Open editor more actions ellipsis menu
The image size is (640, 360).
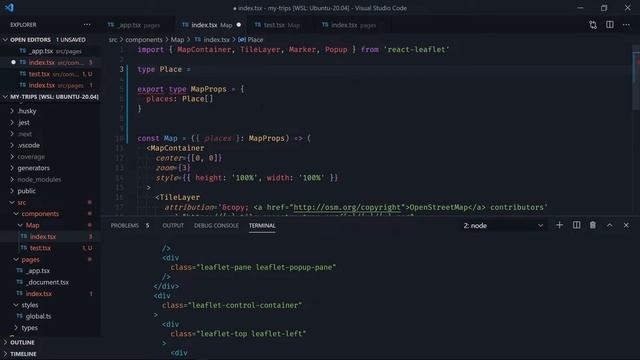(x=626, y=25)
